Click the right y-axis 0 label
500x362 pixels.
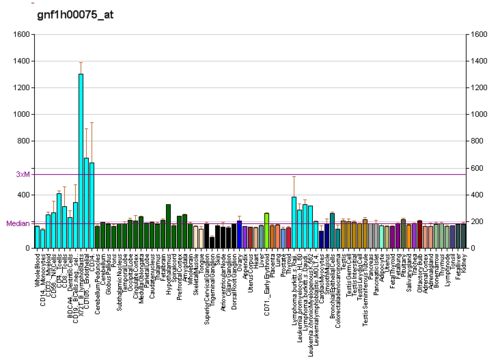473,248
